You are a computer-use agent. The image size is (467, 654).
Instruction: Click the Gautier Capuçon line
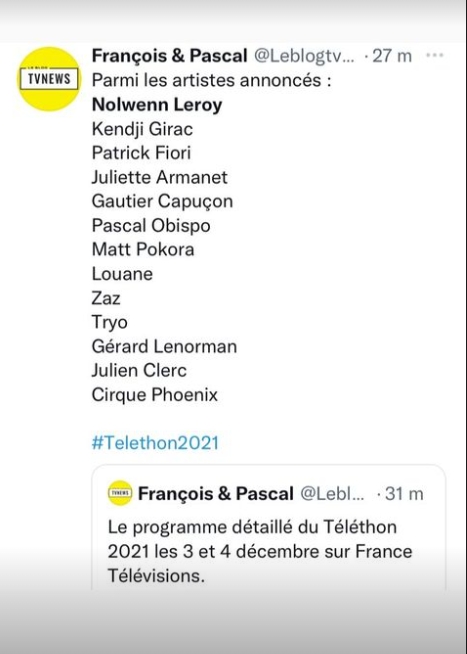click(x=162, y=201)
